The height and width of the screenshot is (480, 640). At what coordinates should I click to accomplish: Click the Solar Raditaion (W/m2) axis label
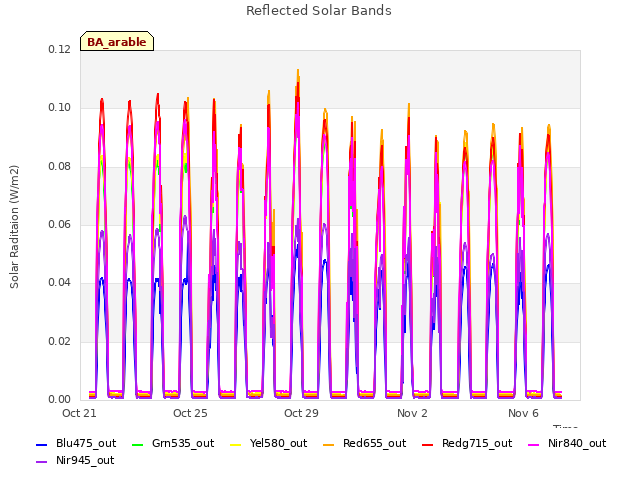point(14,227)
